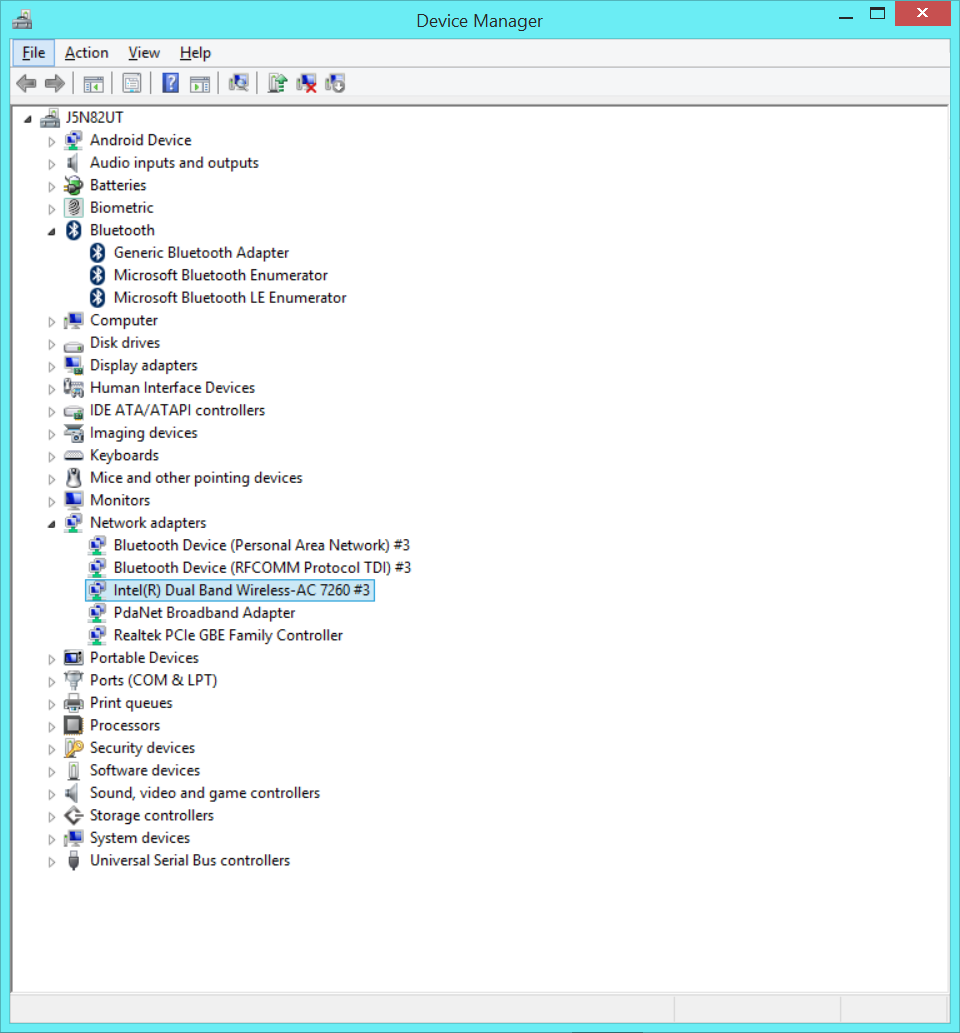Click the Universal Serial Bus plug icon

[x=74, y=860]
